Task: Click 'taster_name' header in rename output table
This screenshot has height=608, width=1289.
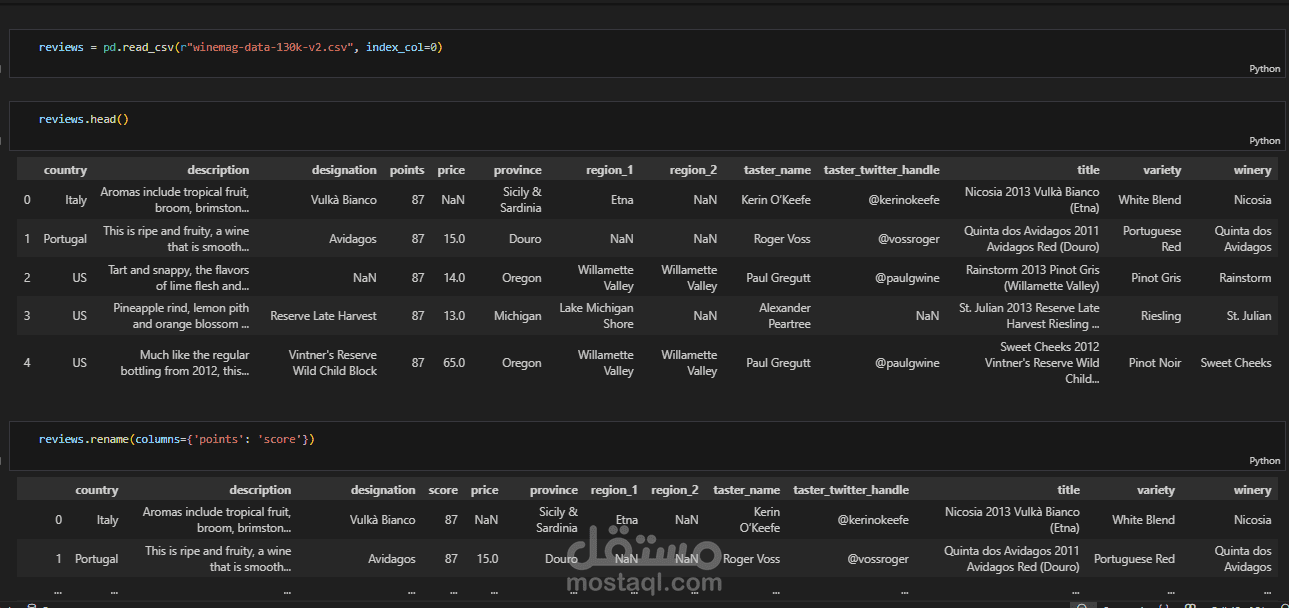Action: click(746, 490)
